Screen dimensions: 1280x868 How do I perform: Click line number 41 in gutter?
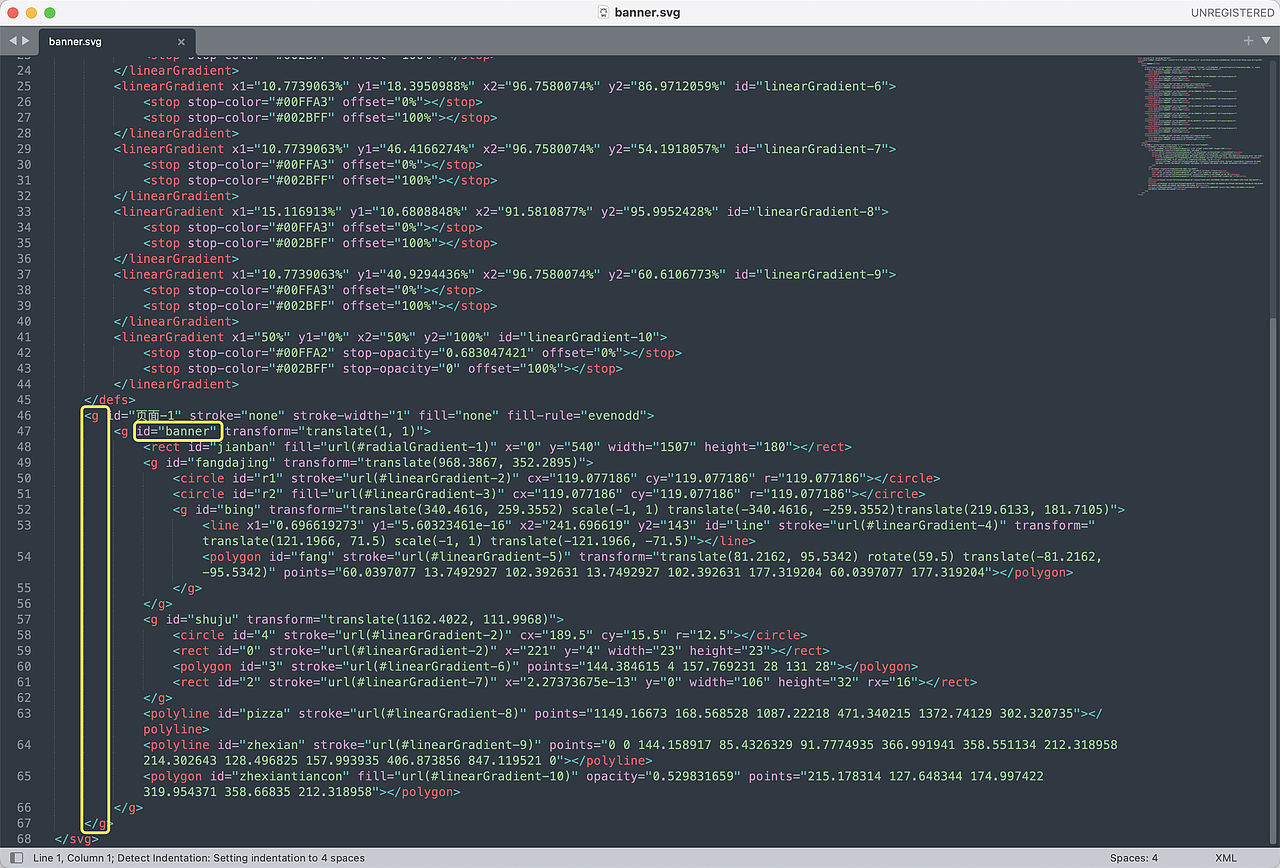click(24, 337)
